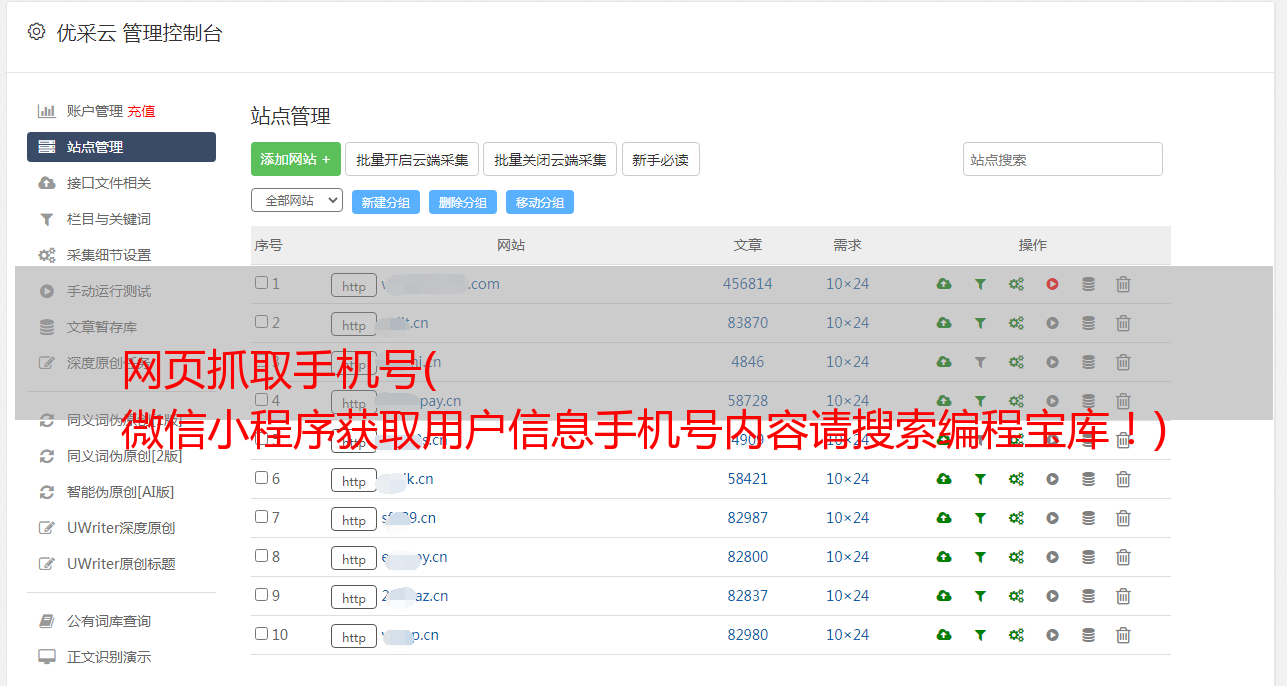Click the database icon in row 82980
1287x686 pixels.
[1088, 635]
